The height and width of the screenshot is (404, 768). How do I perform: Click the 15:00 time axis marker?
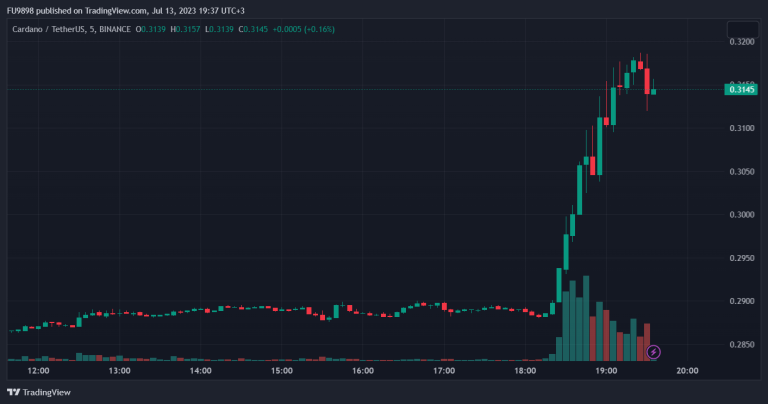coord(282,370)
